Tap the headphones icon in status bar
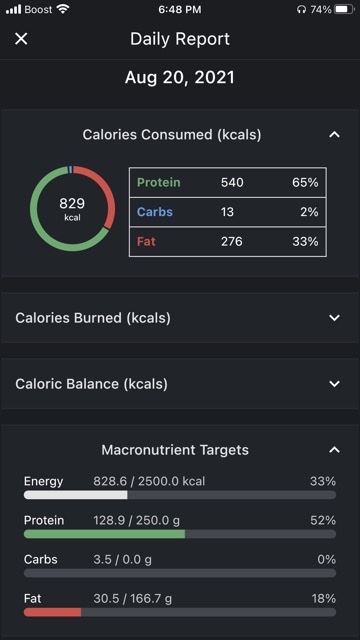Image resolution: width=360 pixels, height=640 pixels. (301, 9)
